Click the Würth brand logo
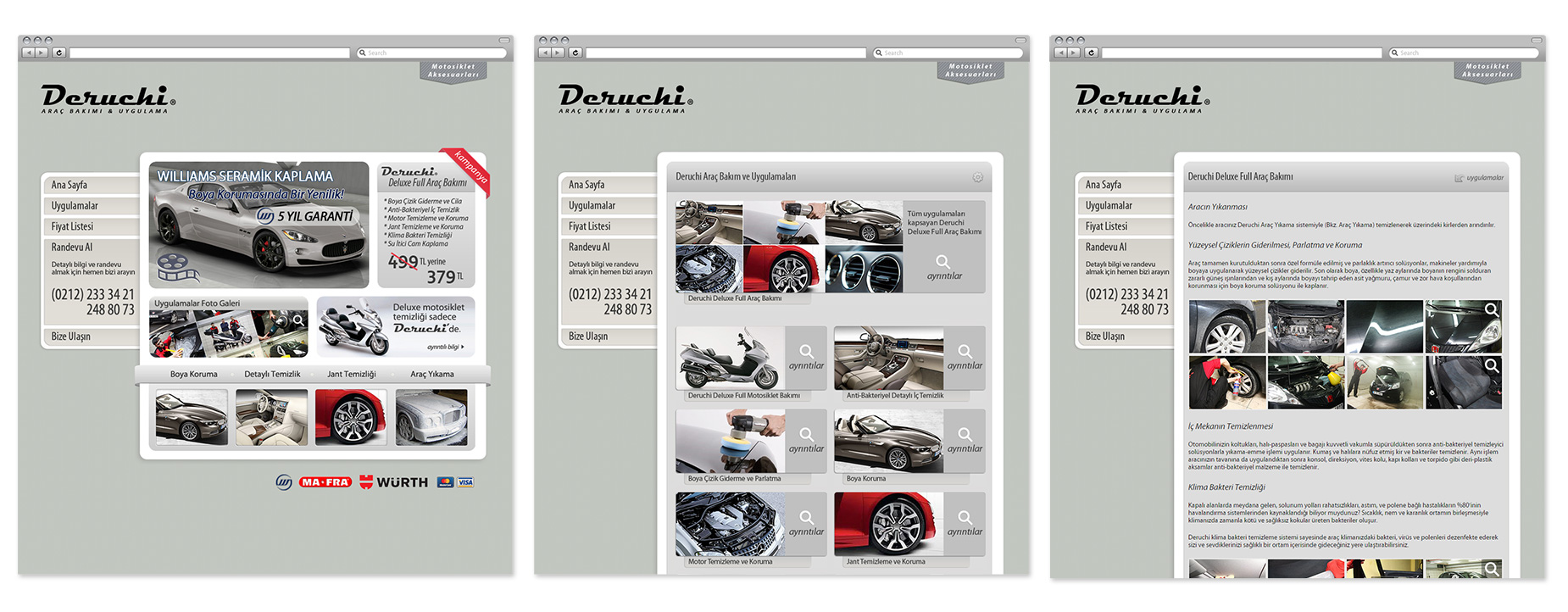Screen dimensions: 1568x612 [394, 481]
